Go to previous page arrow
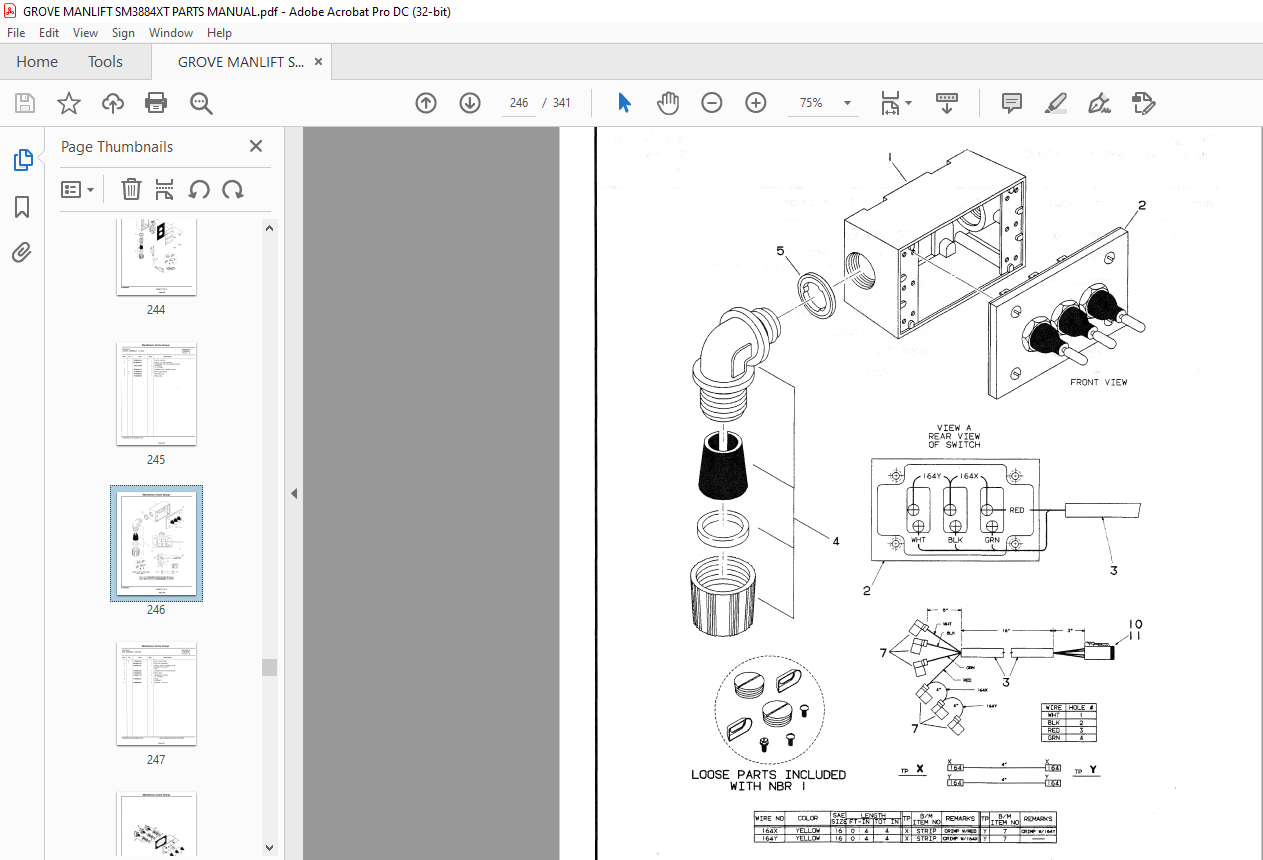1263x860 pixels. [426, 103]
